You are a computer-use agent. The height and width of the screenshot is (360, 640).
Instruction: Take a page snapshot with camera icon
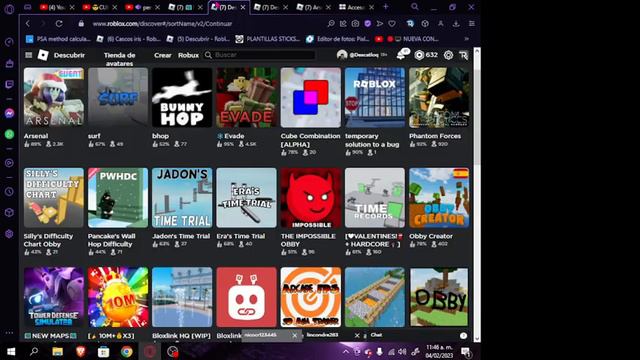[356, 24]
